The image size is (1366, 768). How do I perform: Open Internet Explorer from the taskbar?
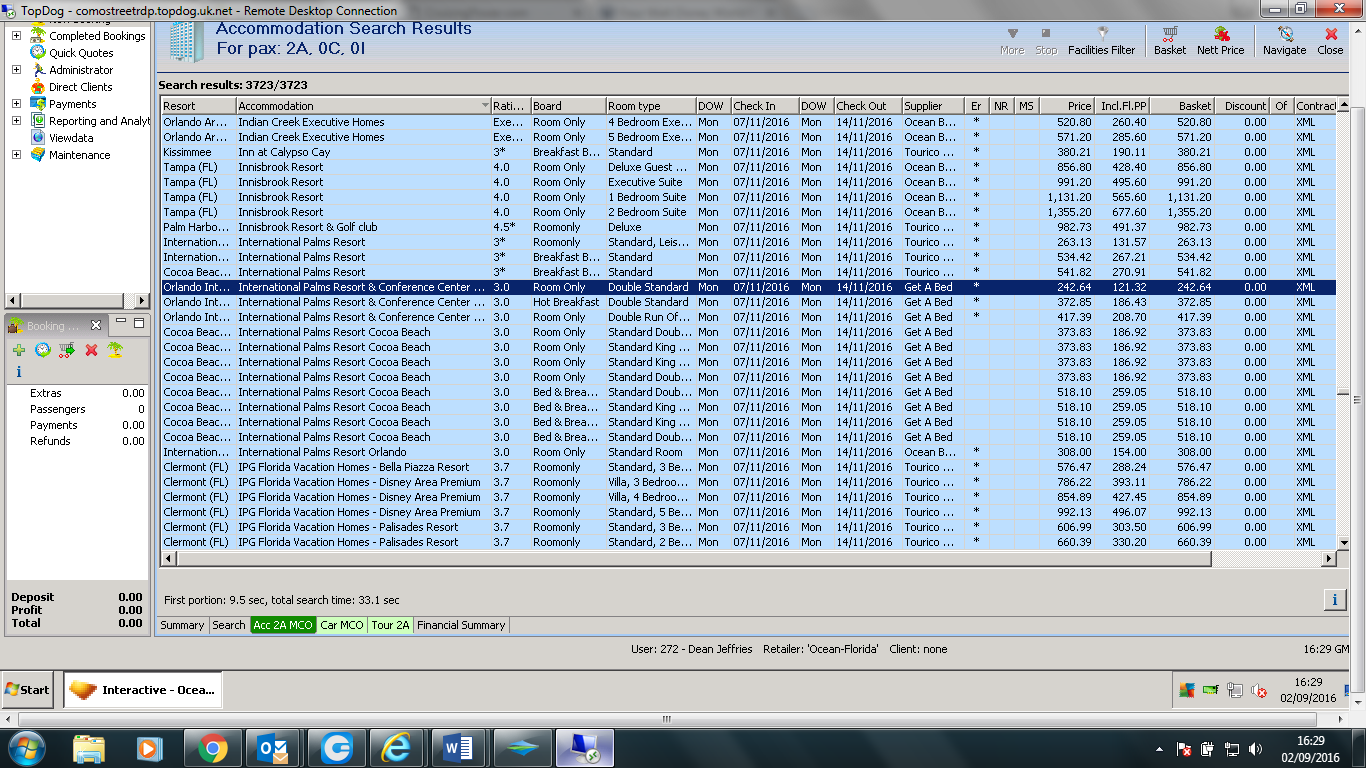click(x=396, y=748)
